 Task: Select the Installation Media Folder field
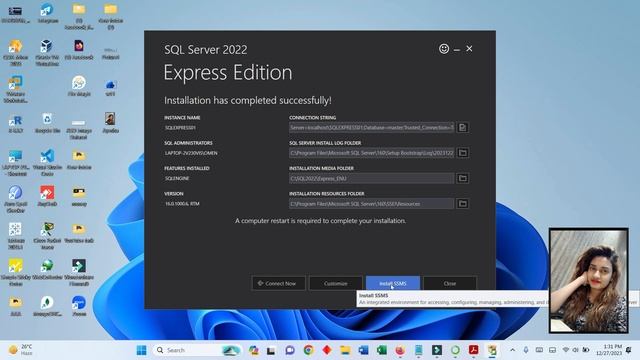point(371,178)
